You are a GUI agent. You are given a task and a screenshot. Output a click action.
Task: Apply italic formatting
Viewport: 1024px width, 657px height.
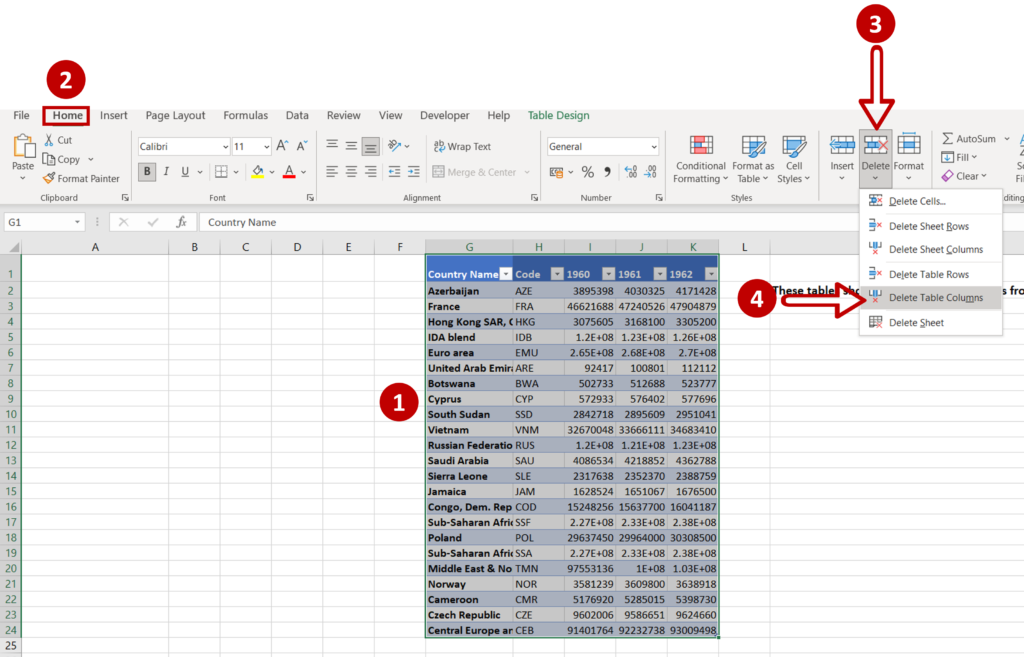pyautogui.click(x=166, y=171)
